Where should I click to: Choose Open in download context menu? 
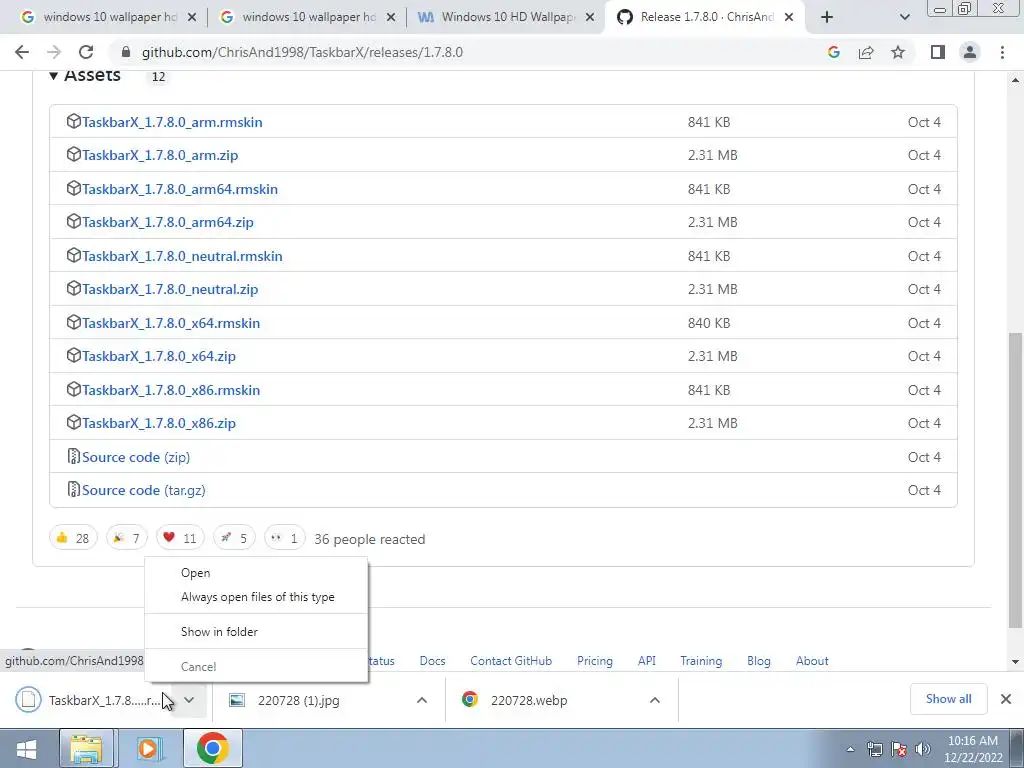point(256,573)
